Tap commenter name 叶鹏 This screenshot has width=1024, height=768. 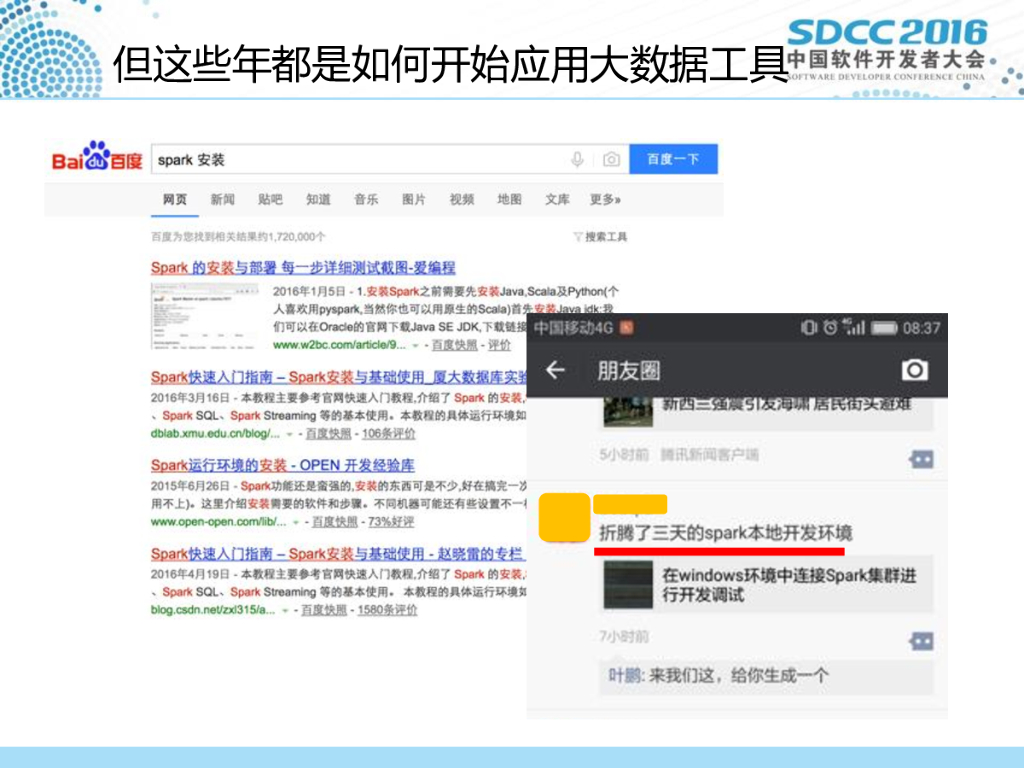(x=624, y=675)
